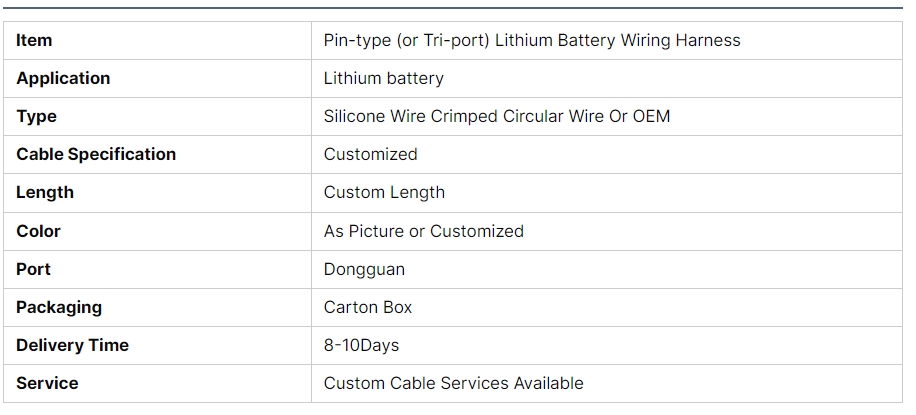Select the Pin-type Lithium Battery Wiring Harness text
The image size is (916, 415).
pyautogui.click(x=532, y=40)
